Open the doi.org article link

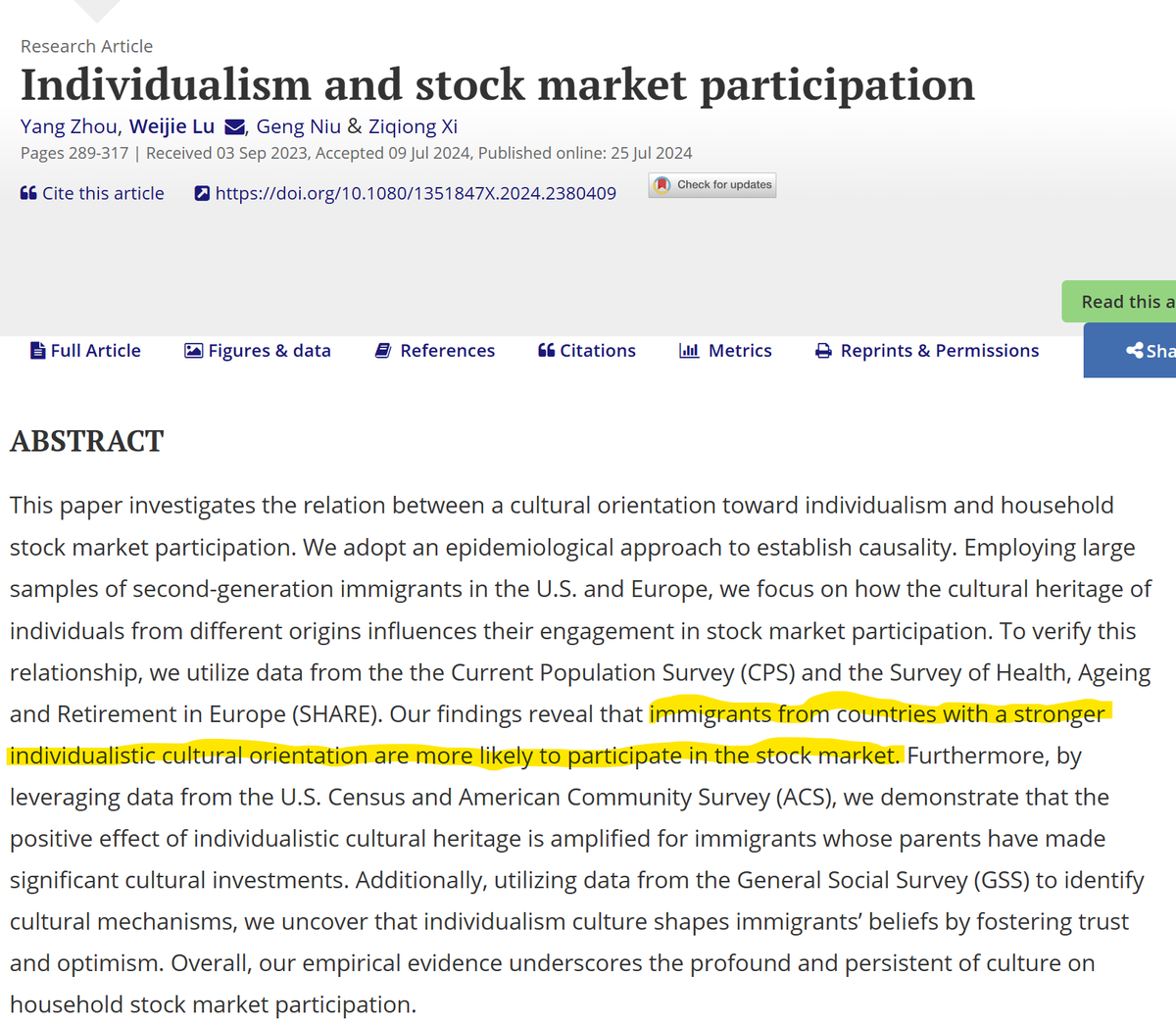406,193
